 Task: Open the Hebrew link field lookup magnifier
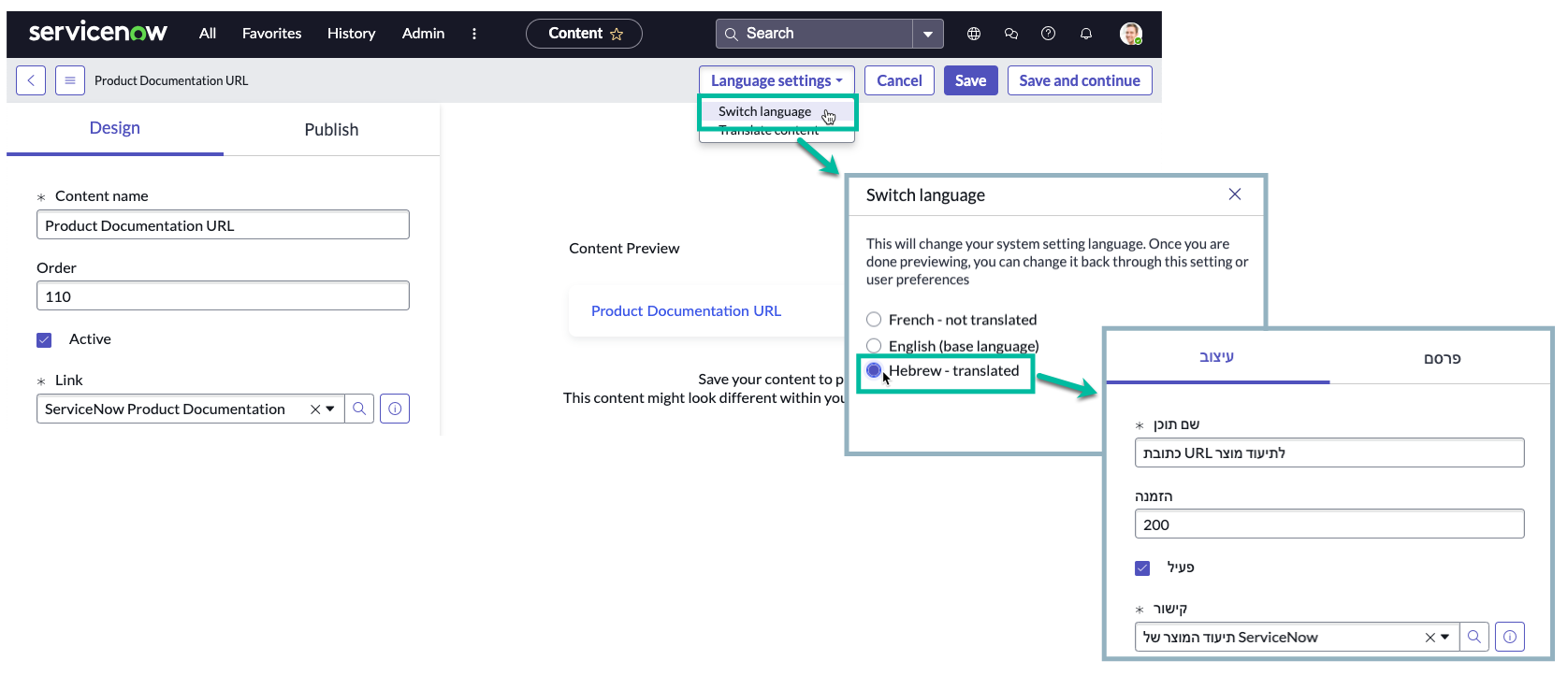pyautogui.click(x=1474, y=637)
